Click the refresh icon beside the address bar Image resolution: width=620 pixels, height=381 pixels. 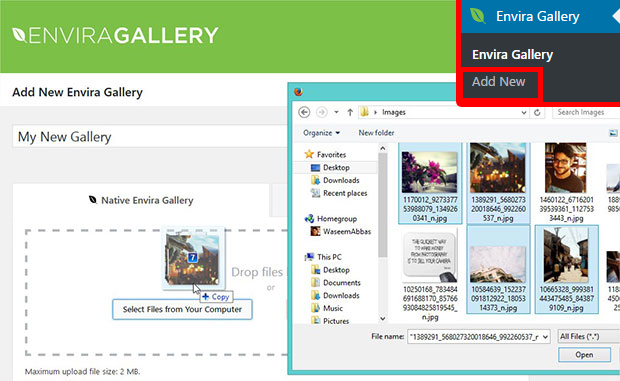537,113
